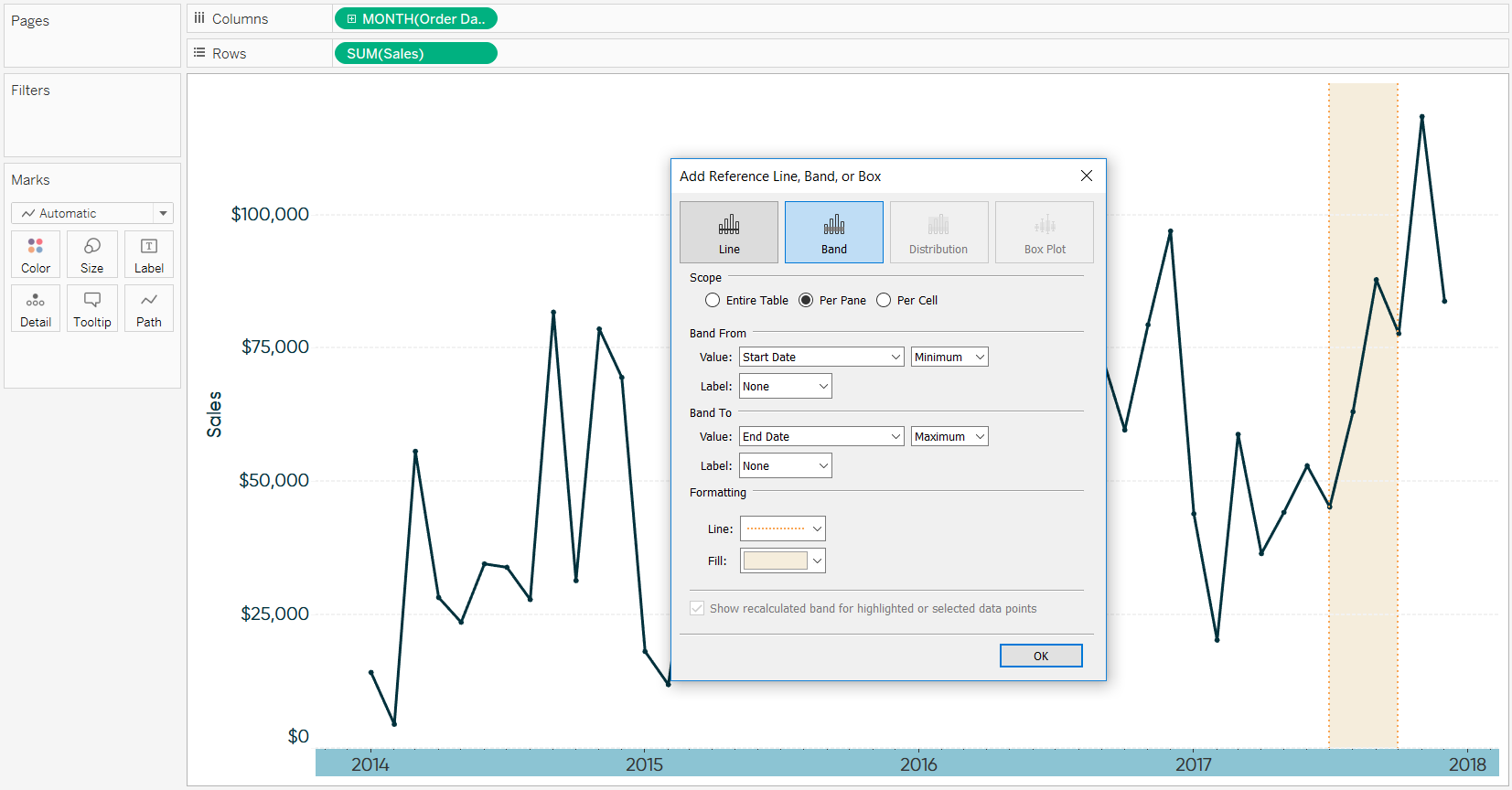Click the Rows shelf icon
This screenshot has height=790, width=1512.
199,53
